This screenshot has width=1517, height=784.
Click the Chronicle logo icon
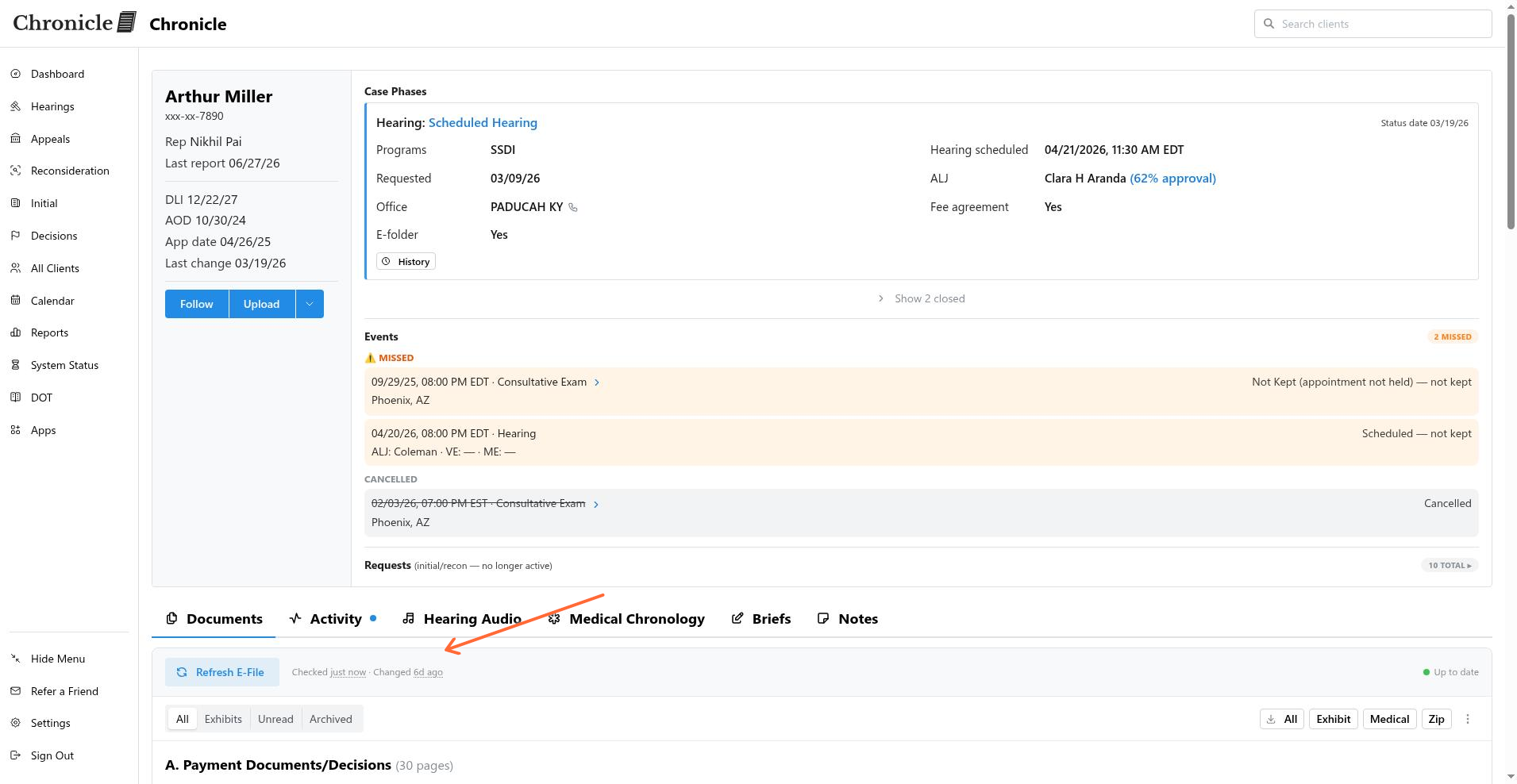(x=127, y=22)
